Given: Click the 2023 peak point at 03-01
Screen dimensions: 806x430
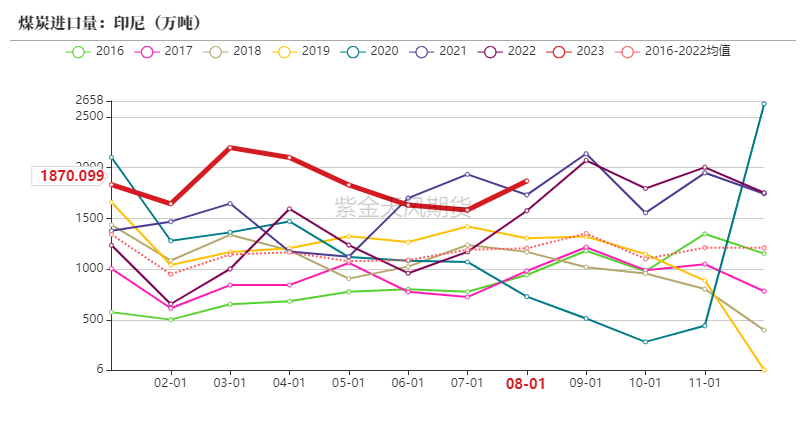Looking at the screenshot, I should [x=230, y=147].
